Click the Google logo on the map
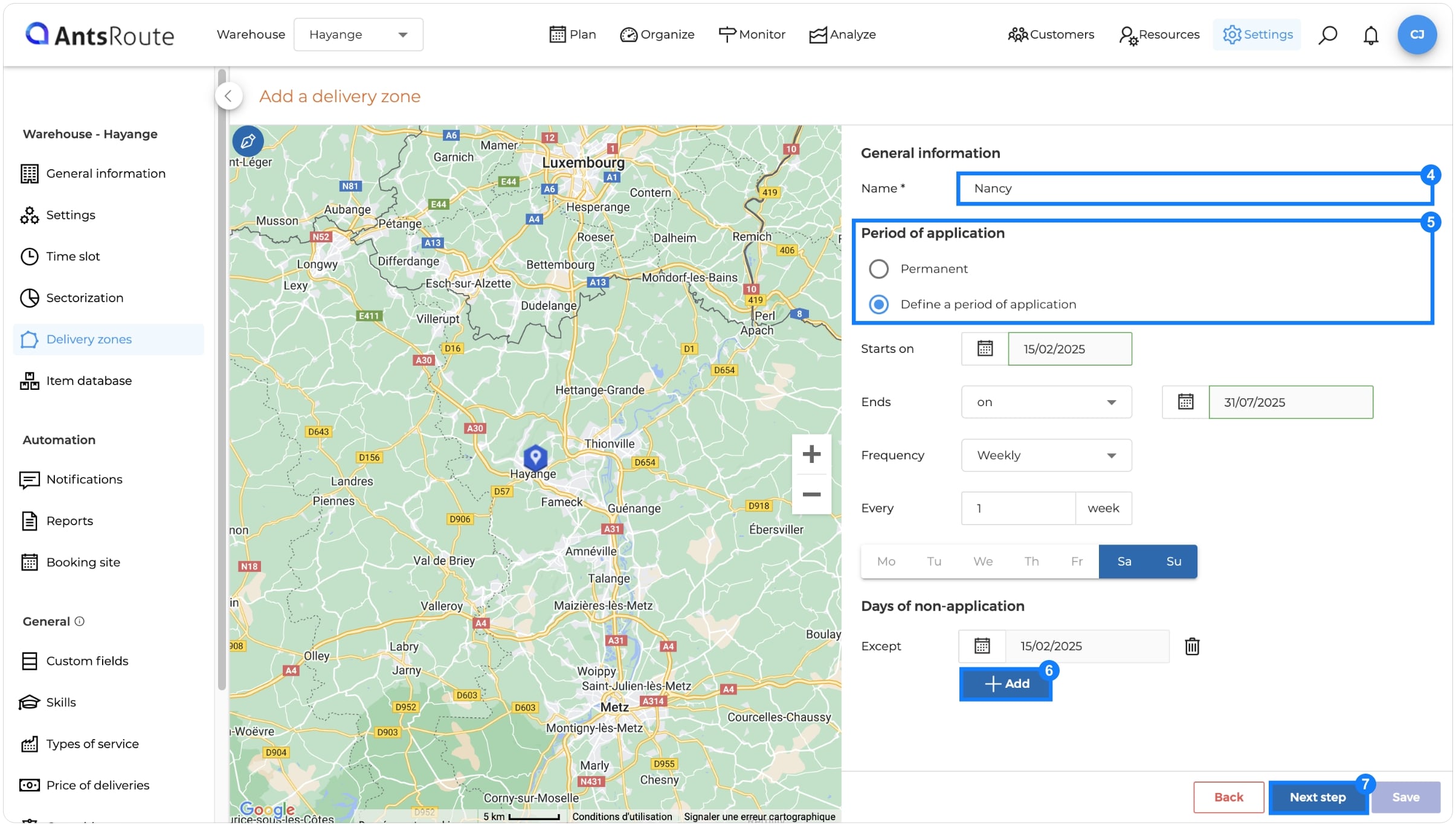The image size is (1456, 825). (x=267, y=809)
